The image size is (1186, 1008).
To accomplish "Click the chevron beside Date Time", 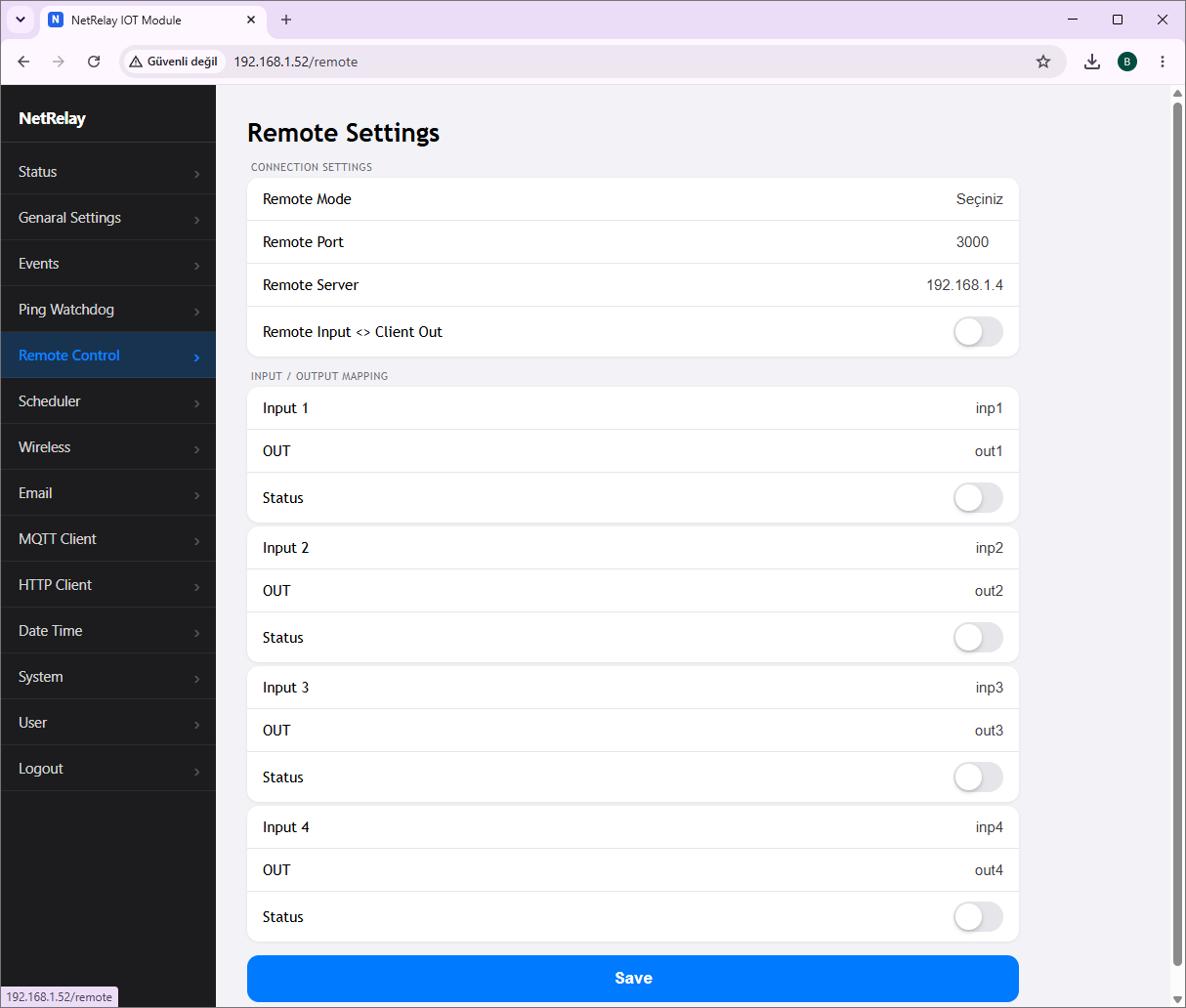I will click(196, 633).
